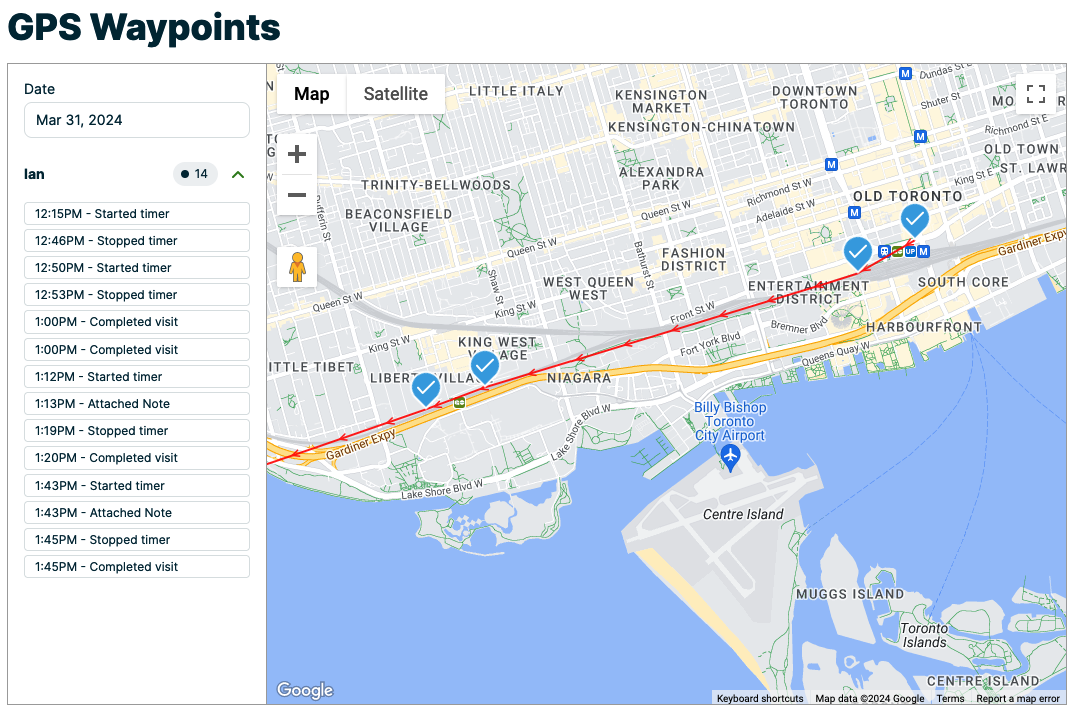Select the 1:13PM Attached Note entry
The height and width of the screenshot is (714, 1080).
tap(136, 403)
